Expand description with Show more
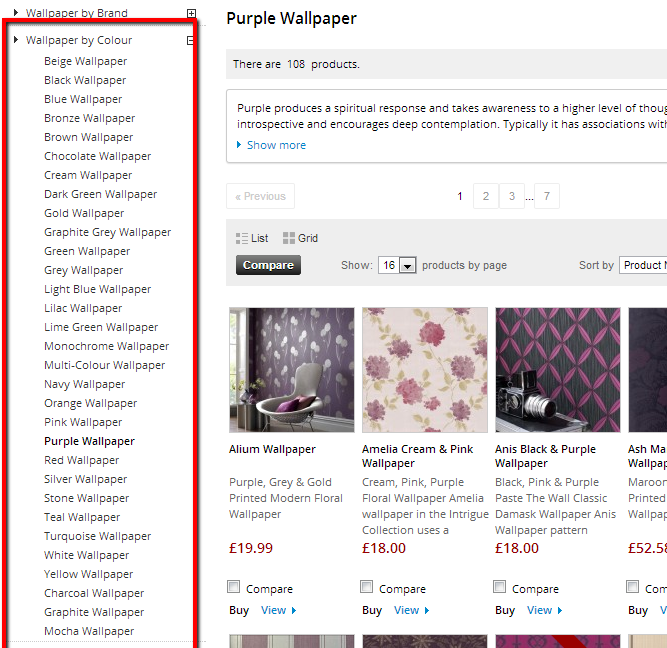This screenshot has height=648, width=667. [276, 145]
